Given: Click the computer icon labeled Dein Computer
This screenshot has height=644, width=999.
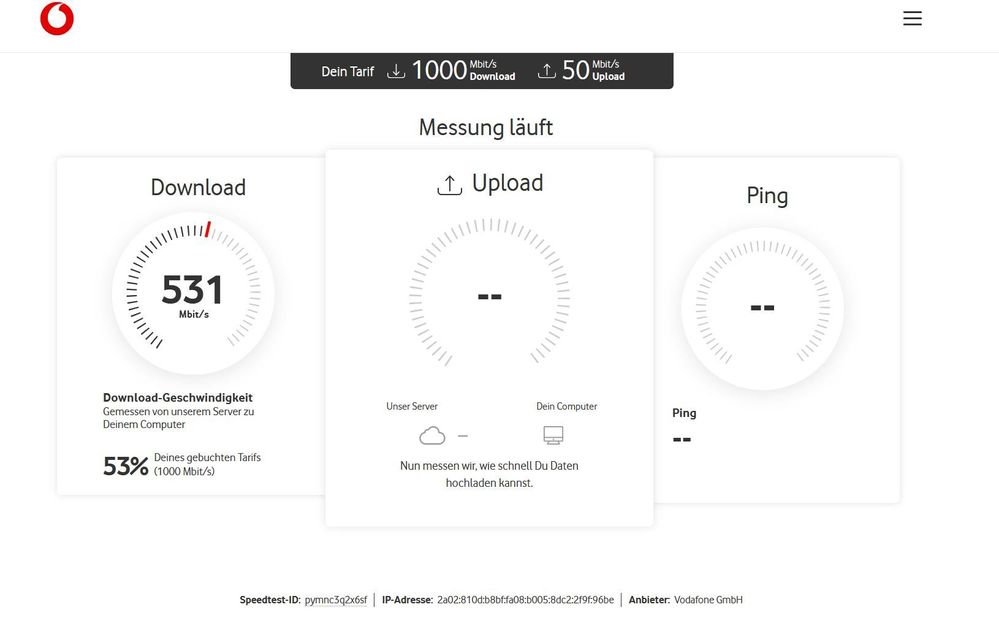Looking at the screenshot, I should [552, 433].
